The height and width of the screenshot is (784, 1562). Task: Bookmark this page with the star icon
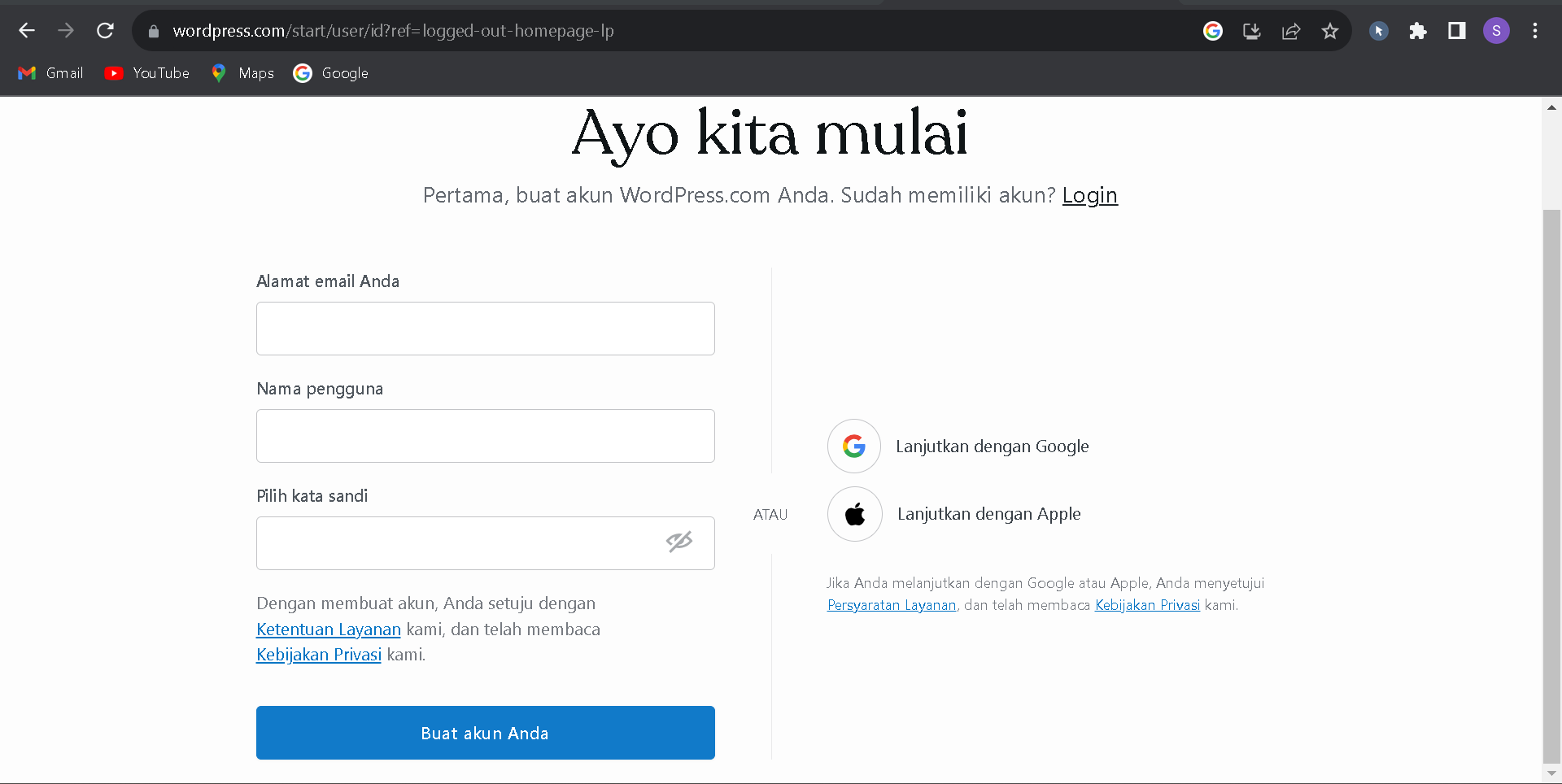point(1330,31)
